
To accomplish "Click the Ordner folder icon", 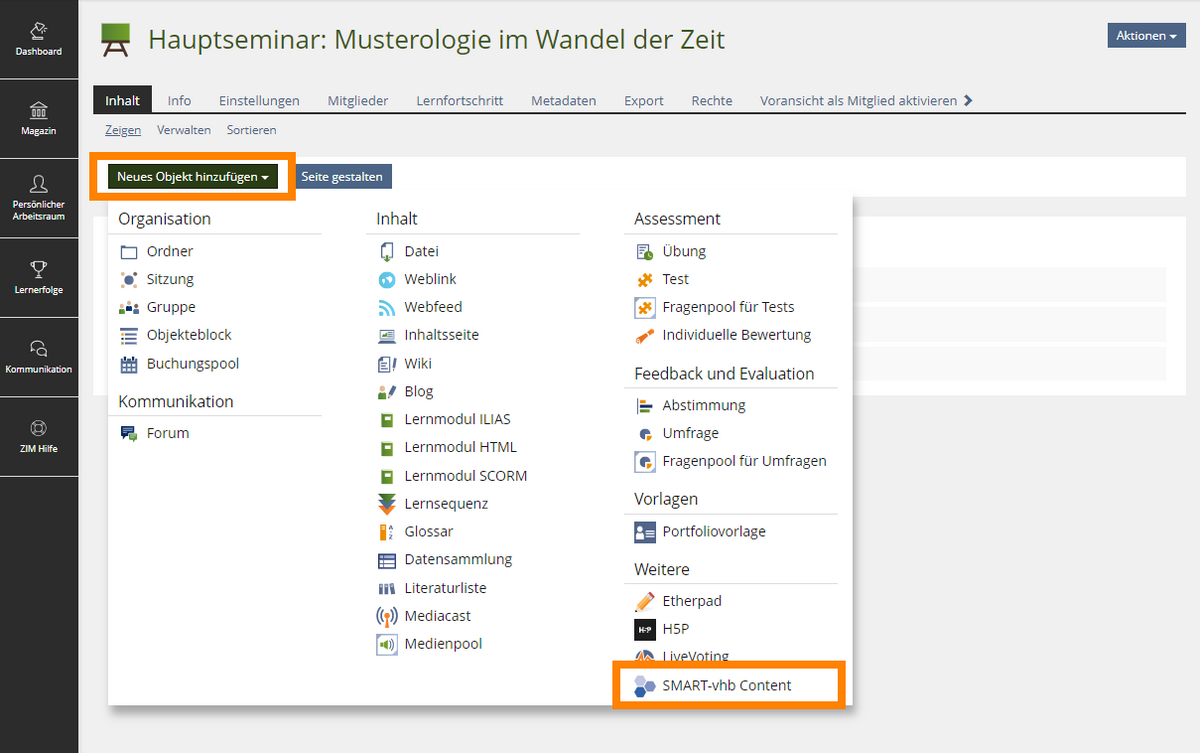I will pos(129,252).
